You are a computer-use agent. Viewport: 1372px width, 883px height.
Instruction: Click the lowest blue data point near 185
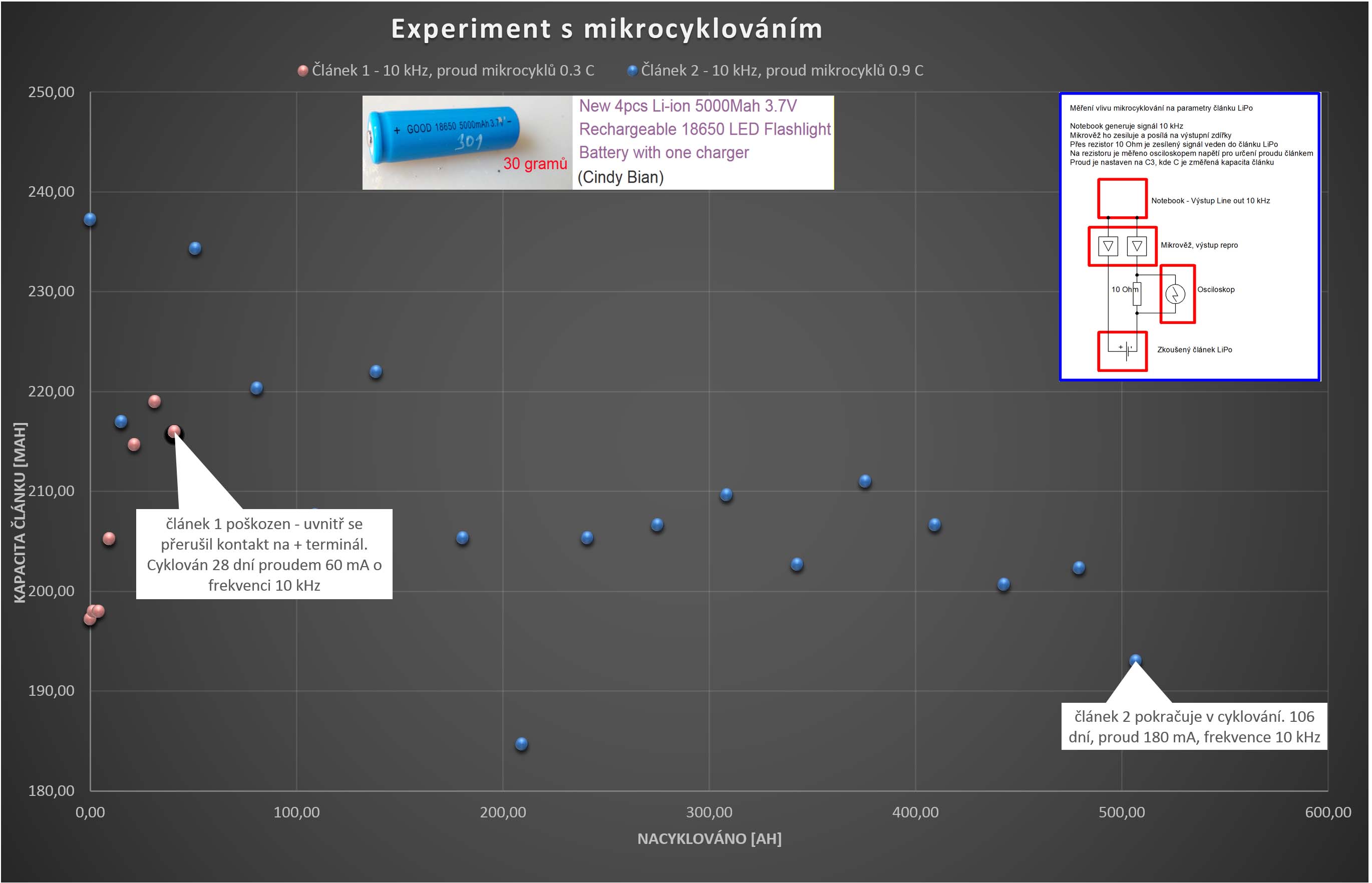521,744
